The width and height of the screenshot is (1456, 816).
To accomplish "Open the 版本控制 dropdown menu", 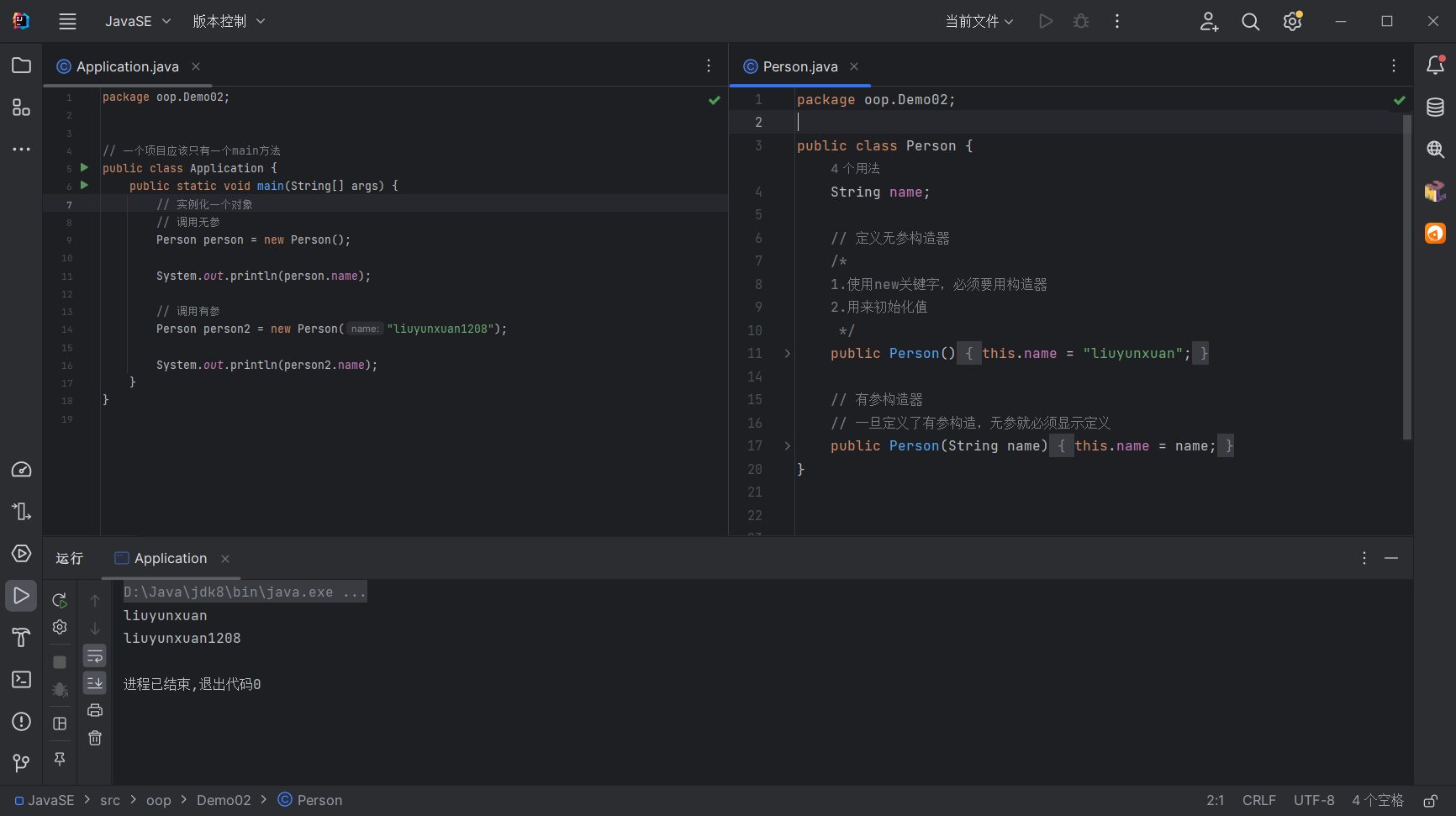I will click(229, 22).
